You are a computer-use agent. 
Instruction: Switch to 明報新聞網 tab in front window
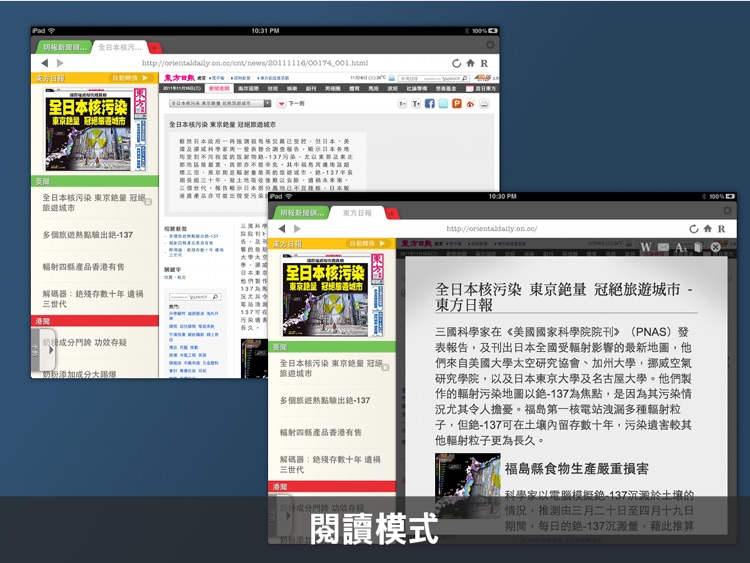[x=302, y=213]
